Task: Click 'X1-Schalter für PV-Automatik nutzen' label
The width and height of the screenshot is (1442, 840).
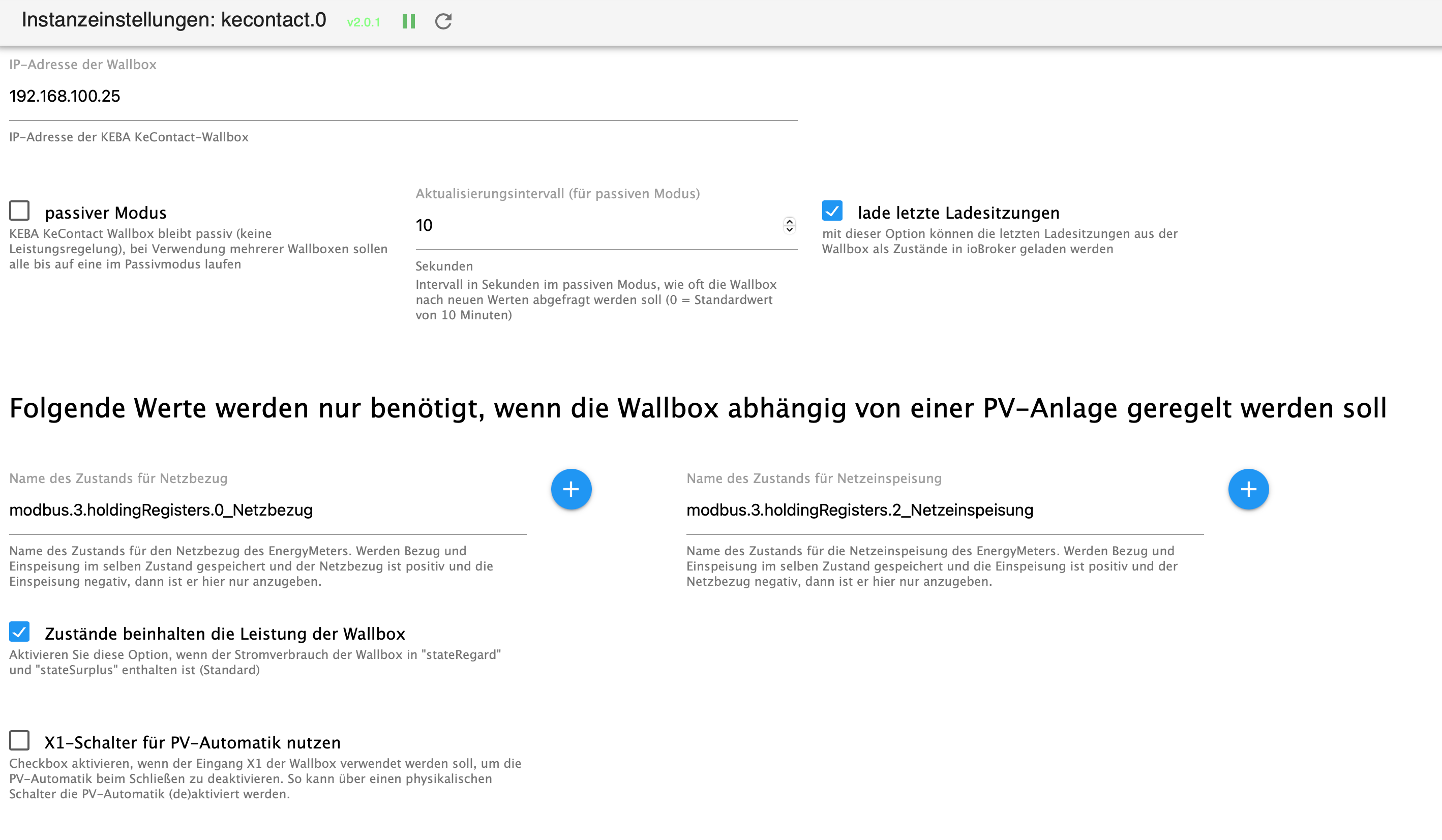Action: click(x=192, y=743)
